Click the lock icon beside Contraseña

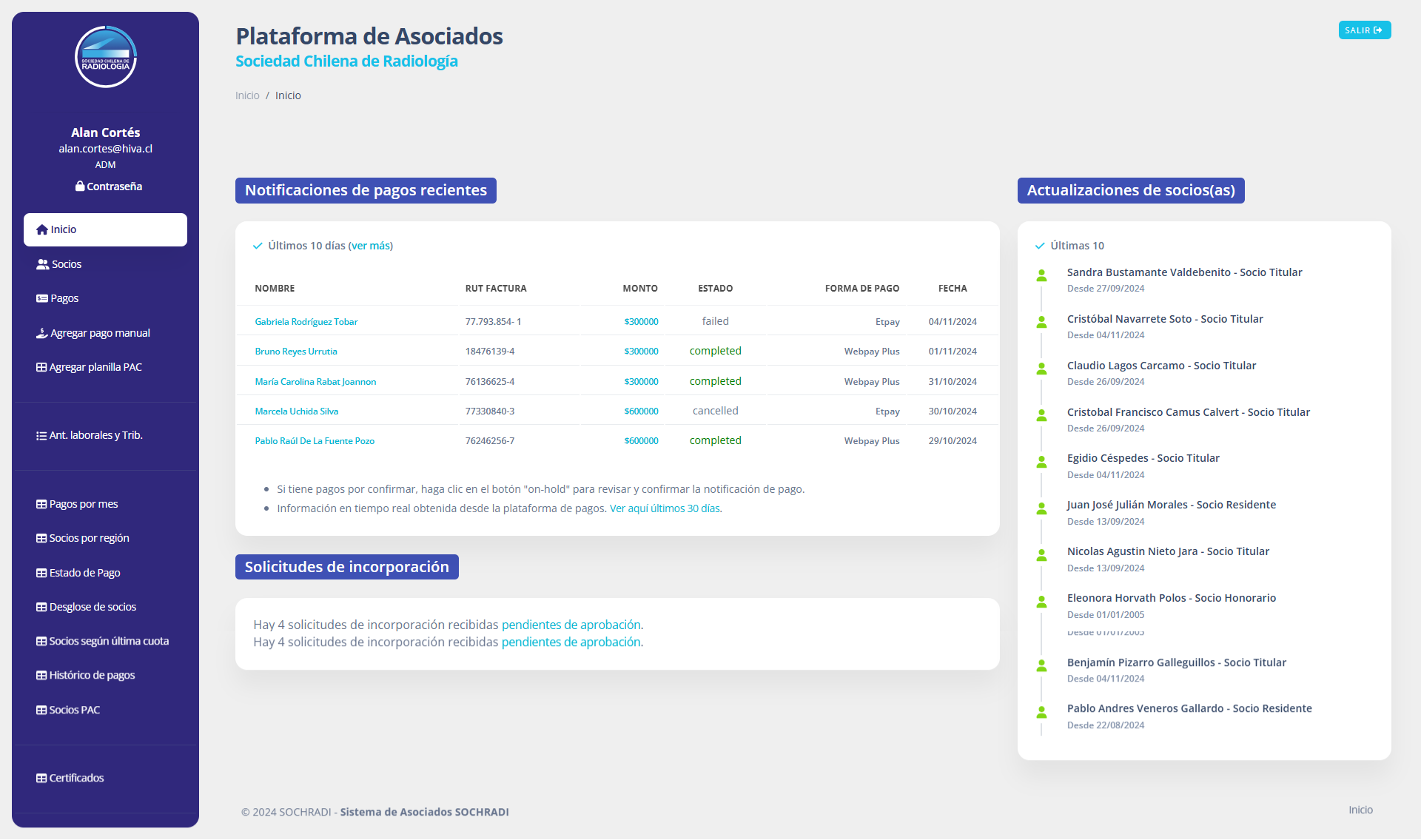79,187
